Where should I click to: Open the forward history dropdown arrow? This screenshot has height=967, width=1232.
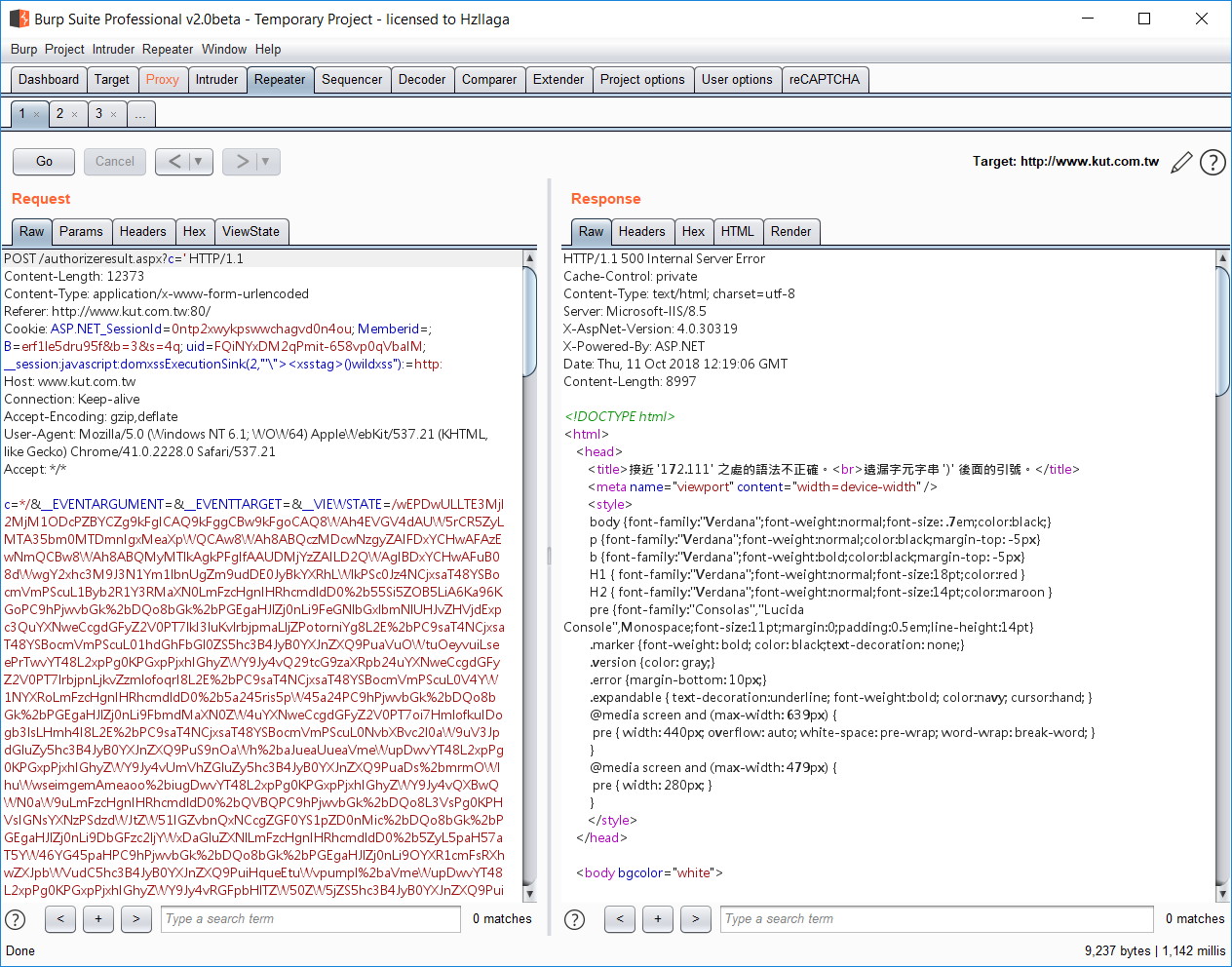click(x=266, y=161)
